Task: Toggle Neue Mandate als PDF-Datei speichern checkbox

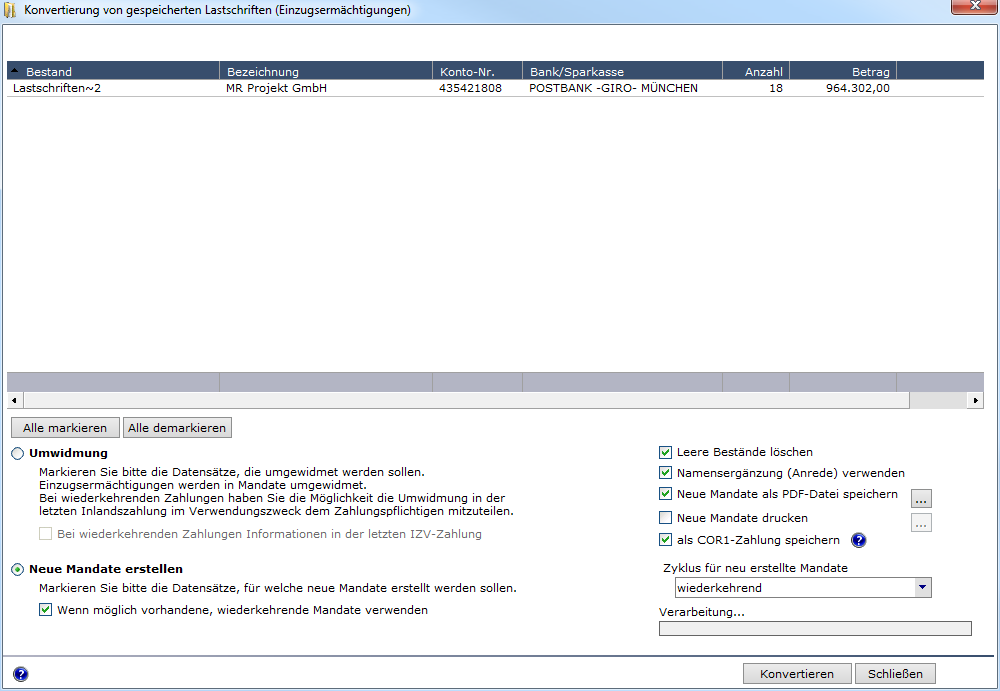Action: tap(665, 494)
